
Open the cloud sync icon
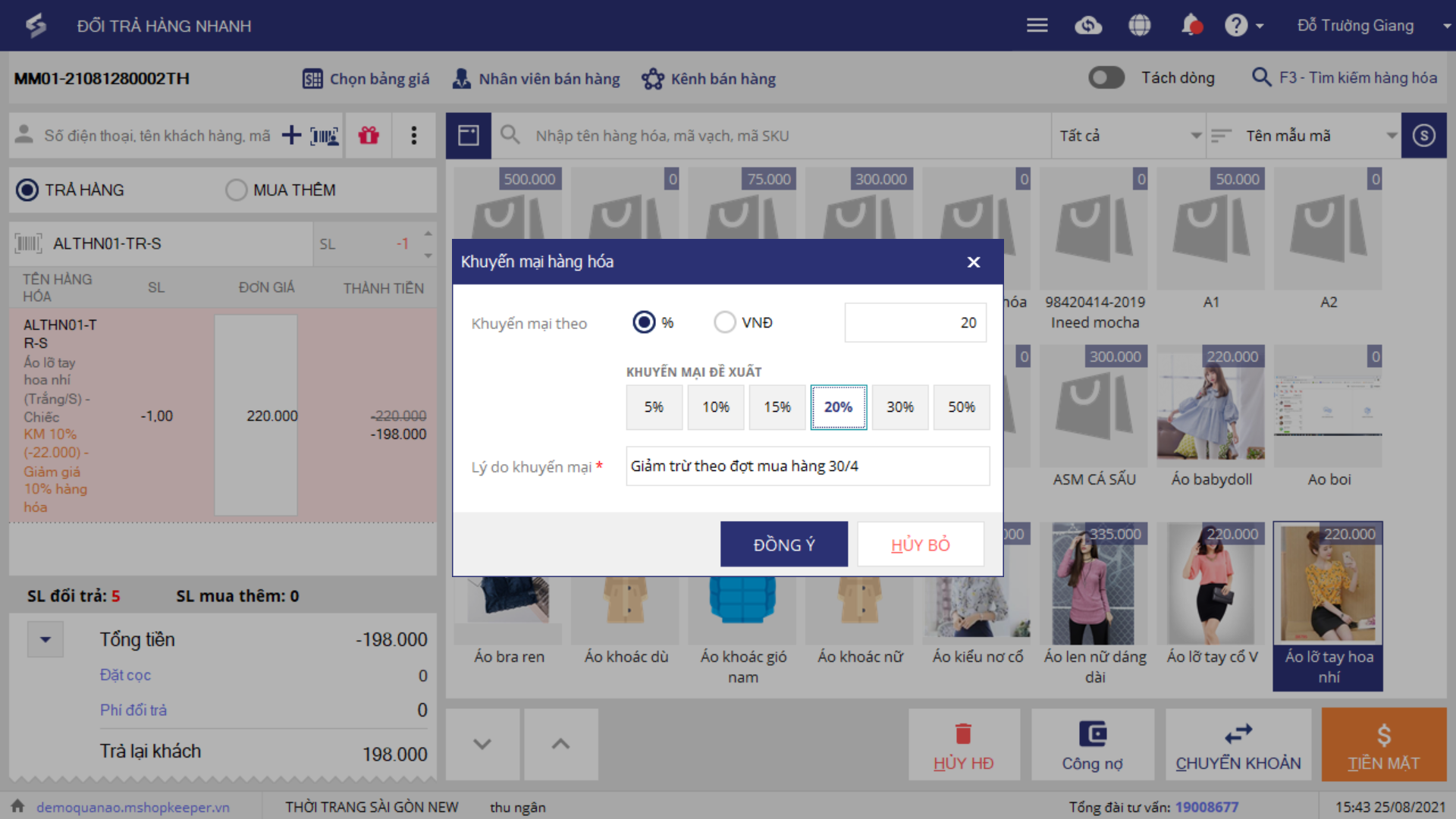tap(1088, 25)
